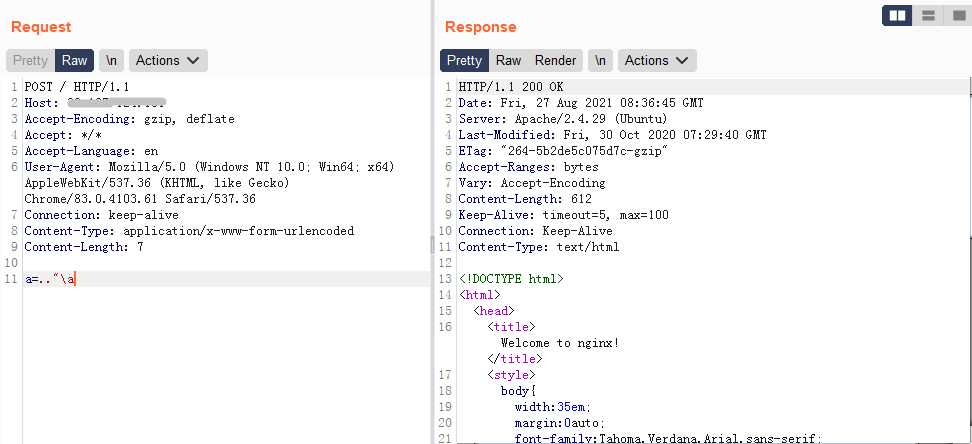
Task: Click Accept-Language: en header
Action: (x=91, y=151)
